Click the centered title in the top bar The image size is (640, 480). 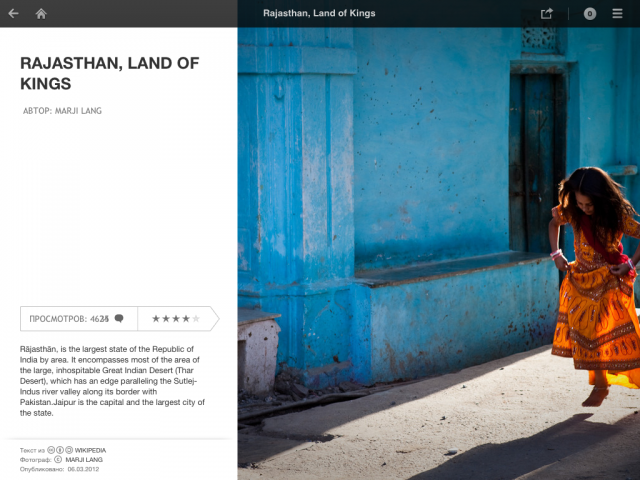(319, 14)
